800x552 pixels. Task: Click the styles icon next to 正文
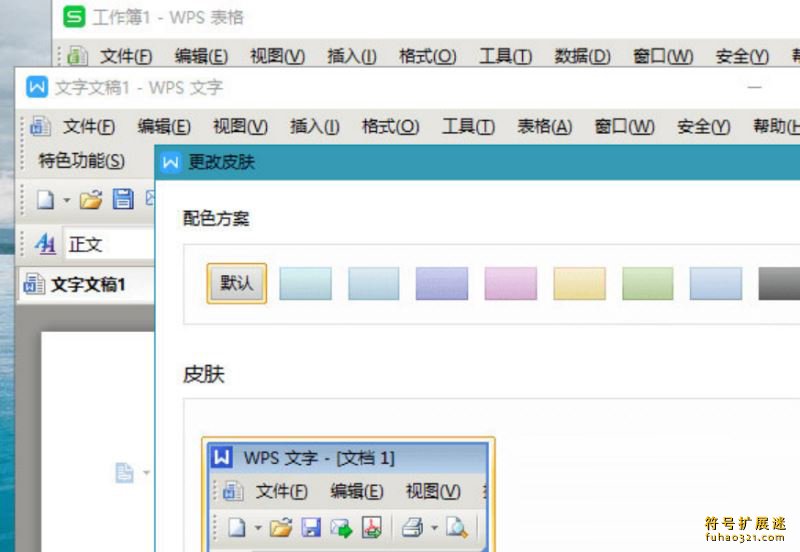click(x=45, y=244)
